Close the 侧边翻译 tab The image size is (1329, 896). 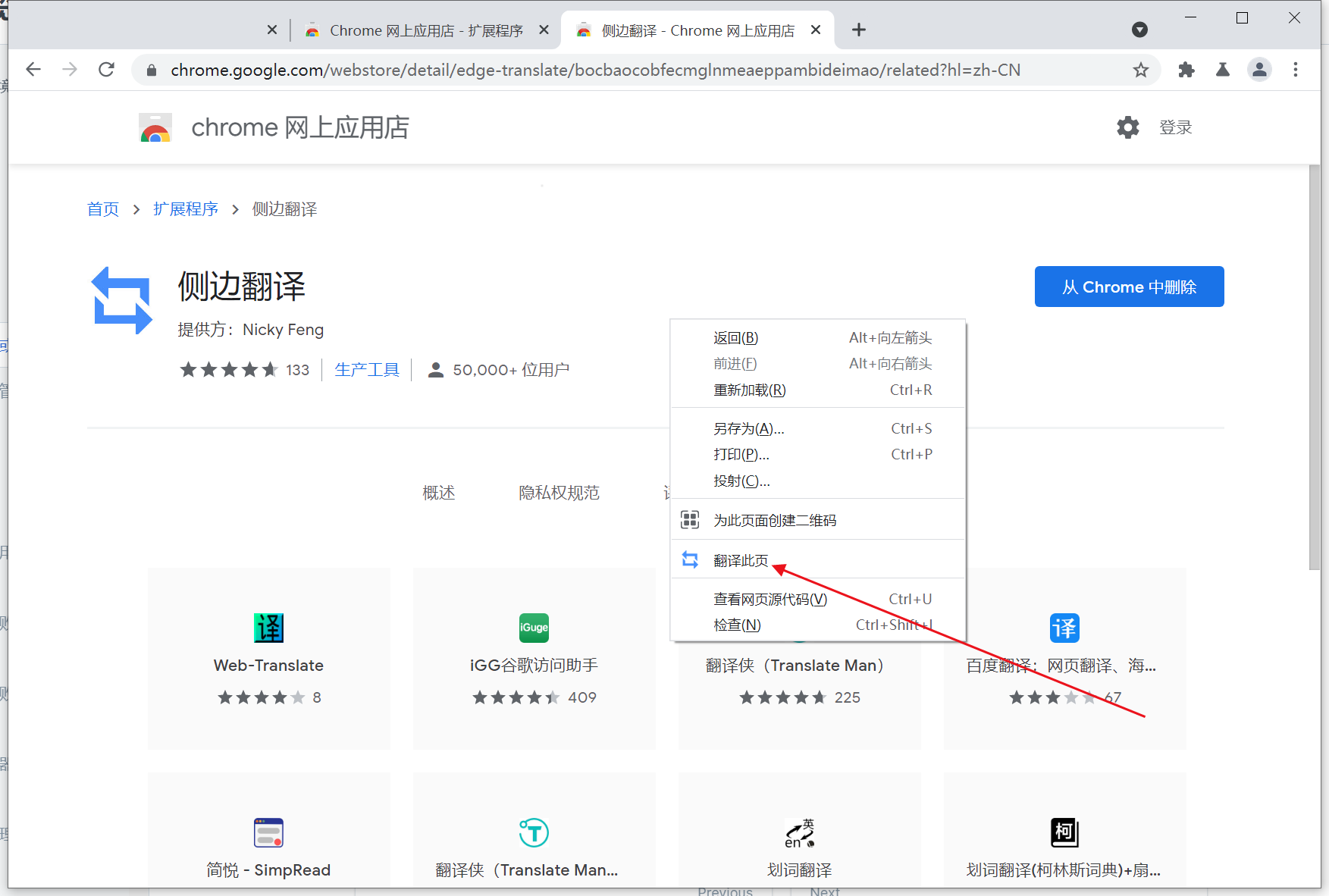(x=816, y=30)
